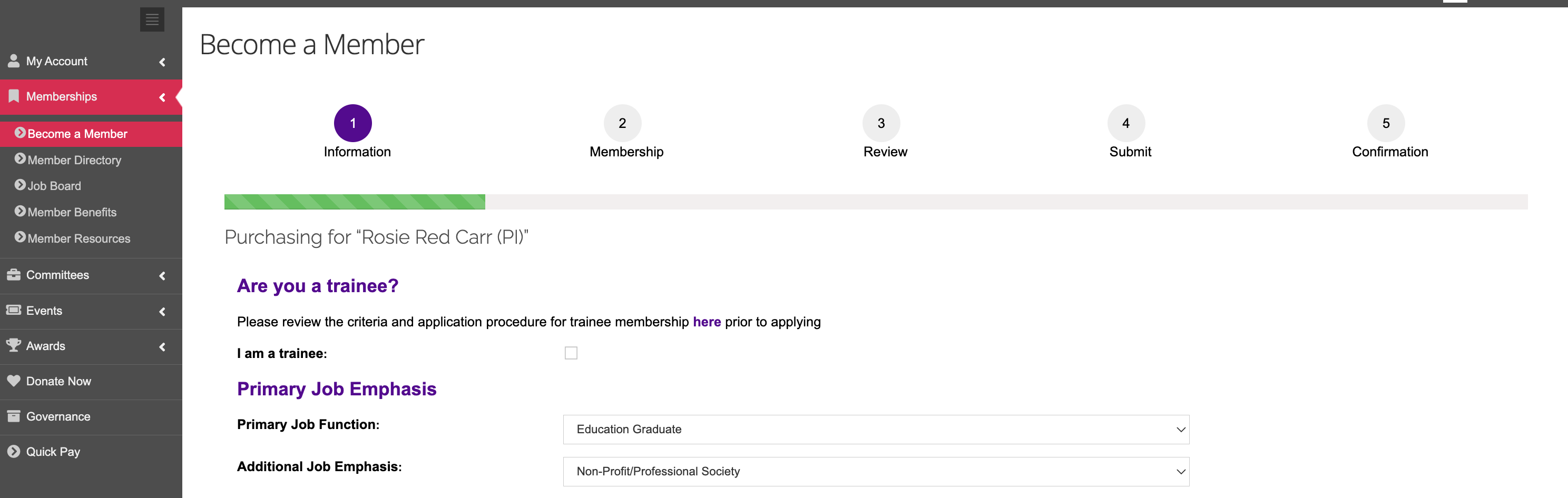Click step 2 Membership circle
The width and height of the screenshot is (1568, 498).
tap(622, 123)
